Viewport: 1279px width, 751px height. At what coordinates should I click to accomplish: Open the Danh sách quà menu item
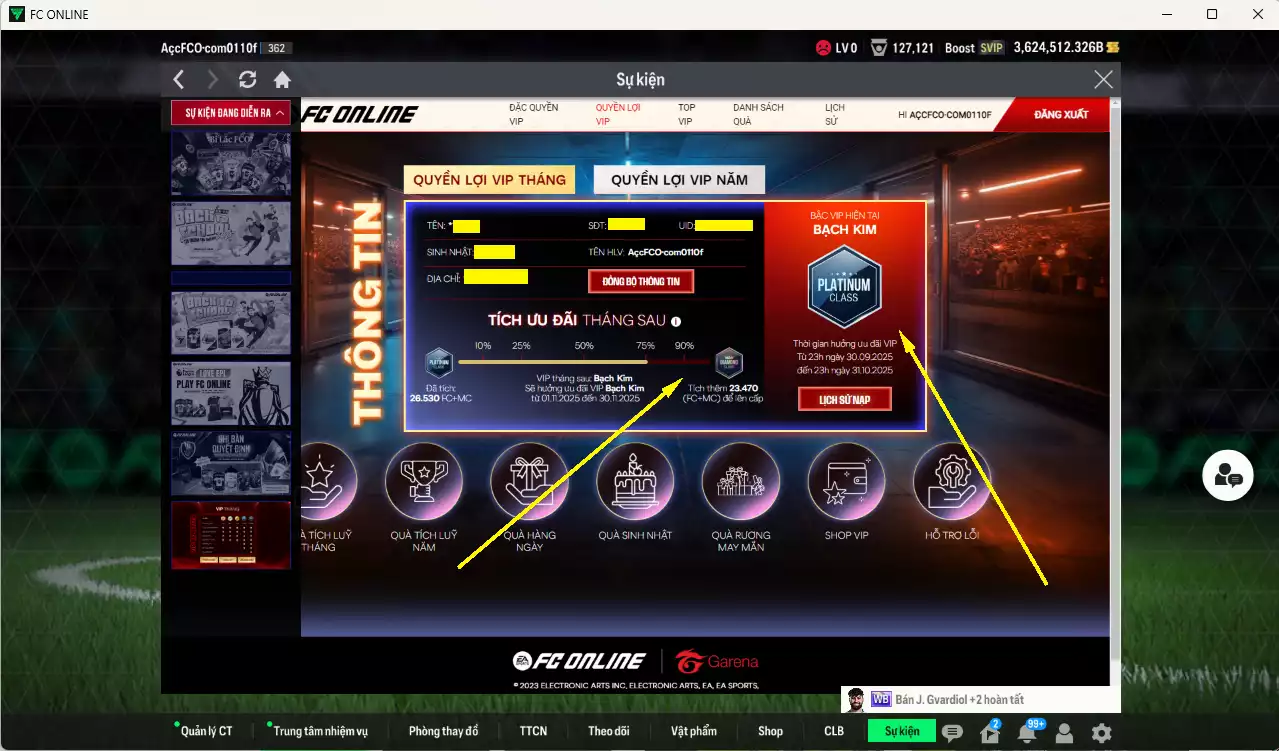(x=757, y=114)
